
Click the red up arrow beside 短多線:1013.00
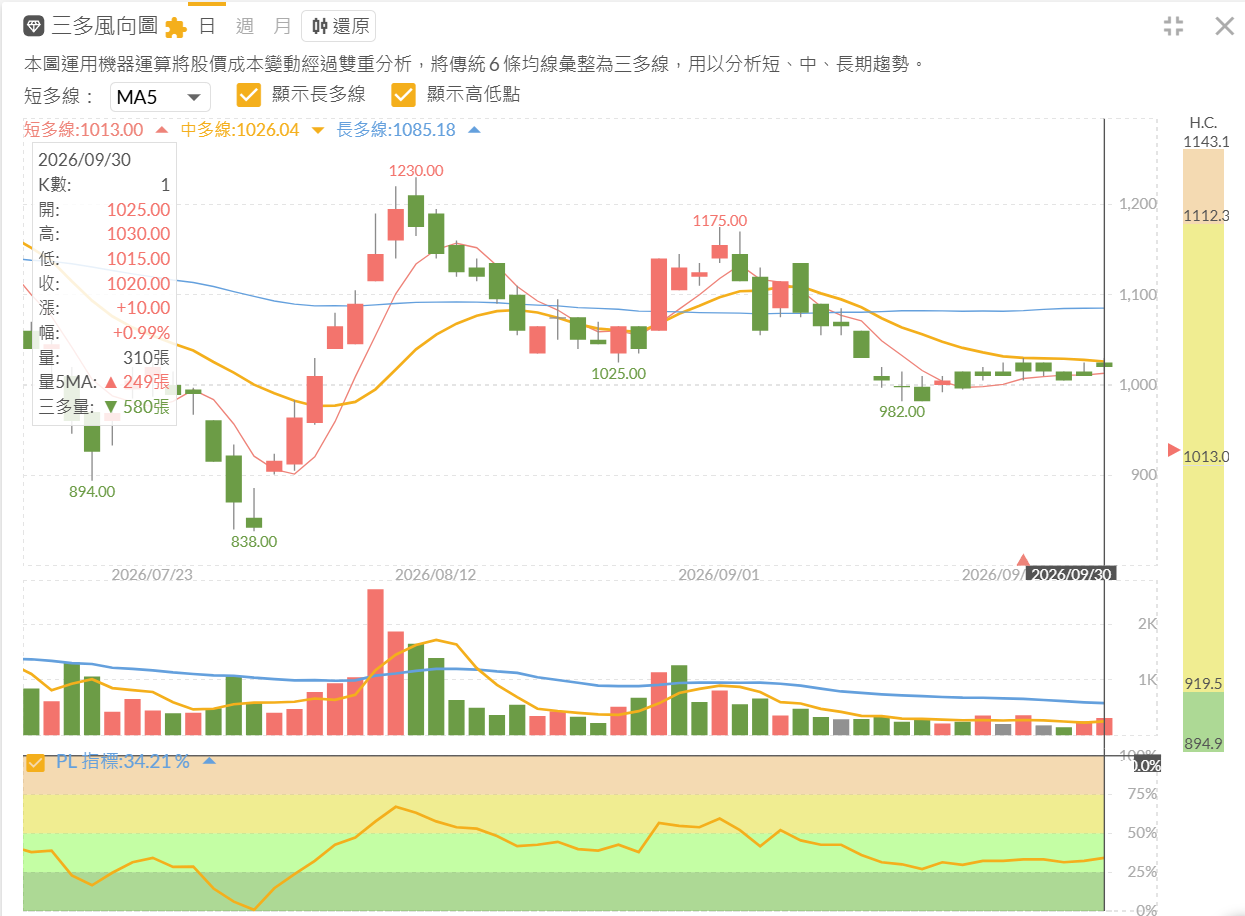161,130
